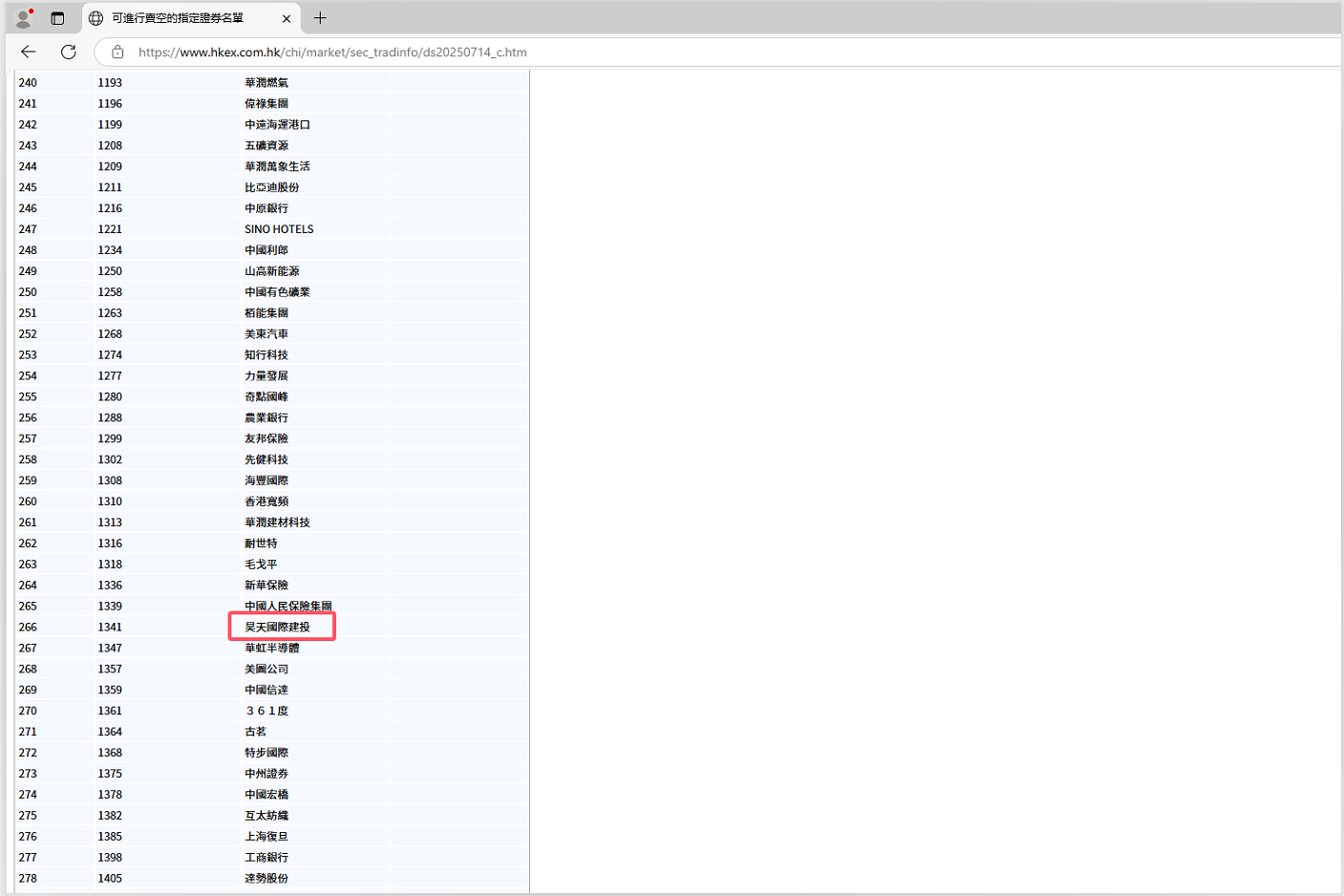Viewport: 1344px width, 896px height.
Task: Select the name 華潤建材科技
Action: tap(277, 523)
